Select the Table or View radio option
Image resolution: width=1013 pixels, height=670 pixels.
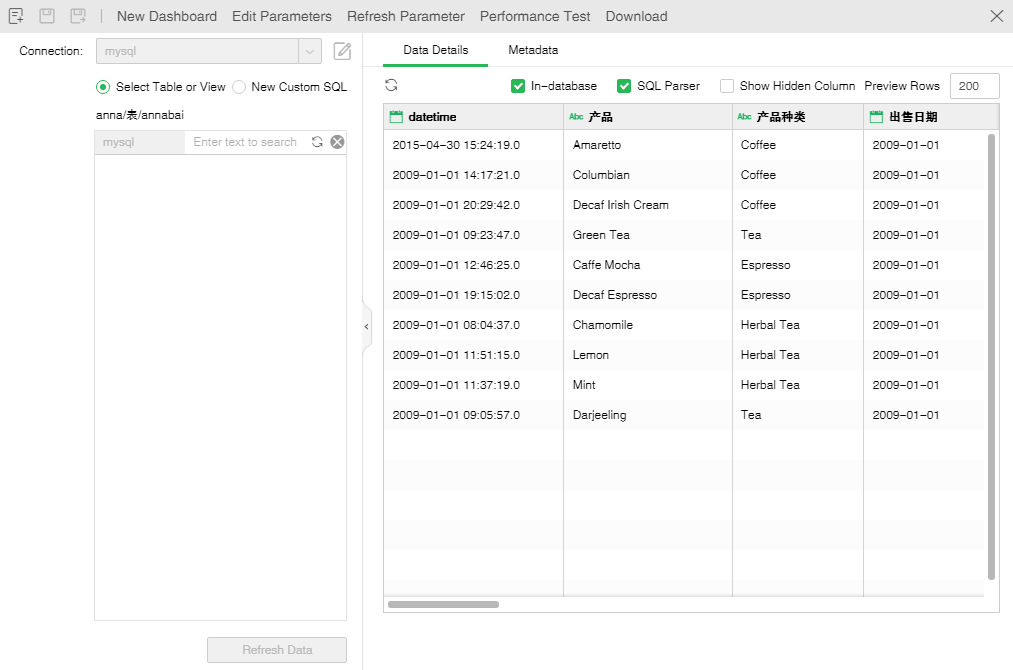pyautogui.click(x=103, y=87)
